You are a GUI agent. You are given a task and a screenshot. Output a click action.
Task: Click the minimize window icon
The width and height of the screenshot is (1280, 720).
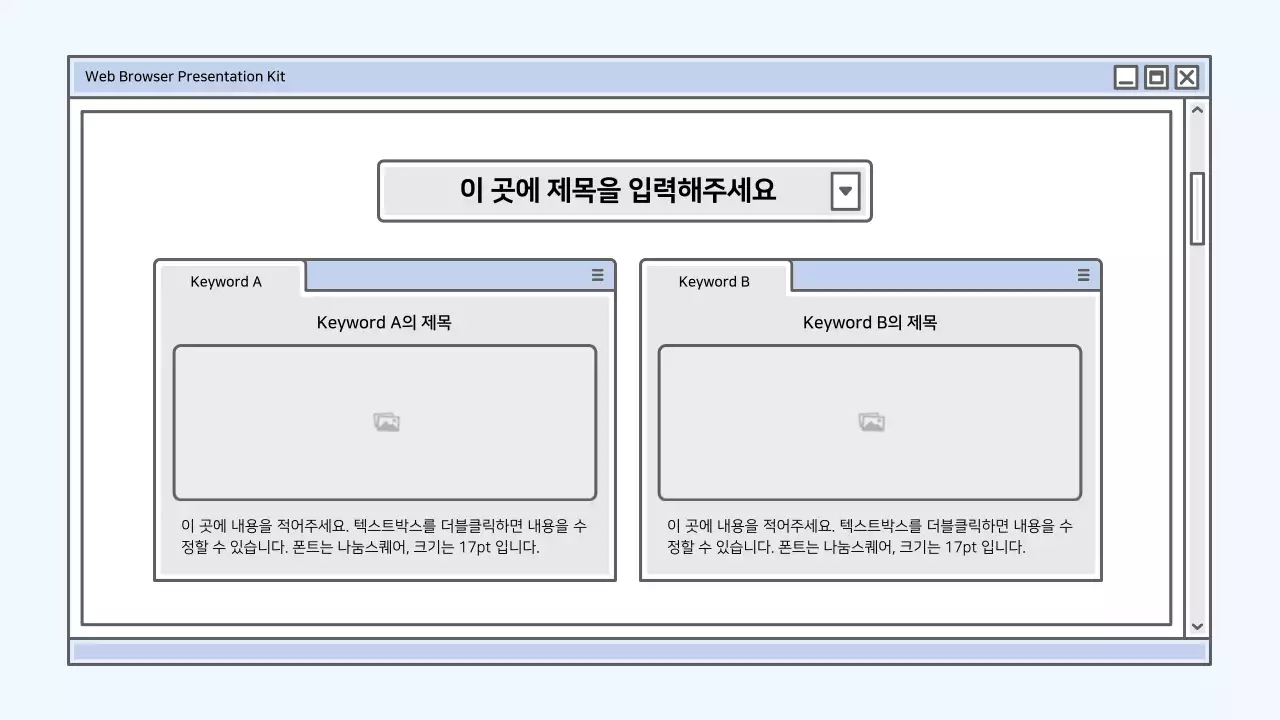click(x=1126, y=76)
